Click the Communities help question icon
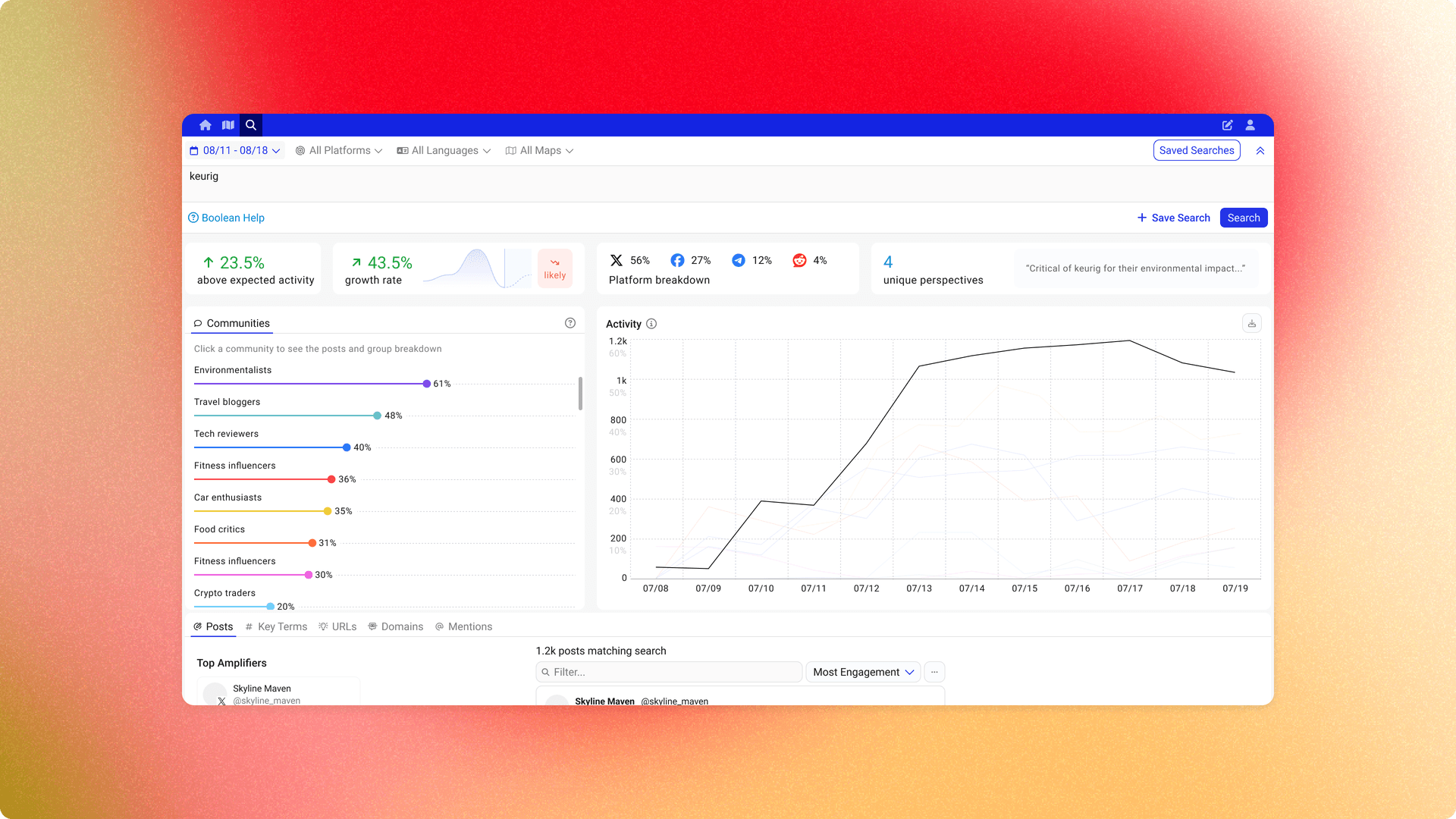 click(570, 323)
